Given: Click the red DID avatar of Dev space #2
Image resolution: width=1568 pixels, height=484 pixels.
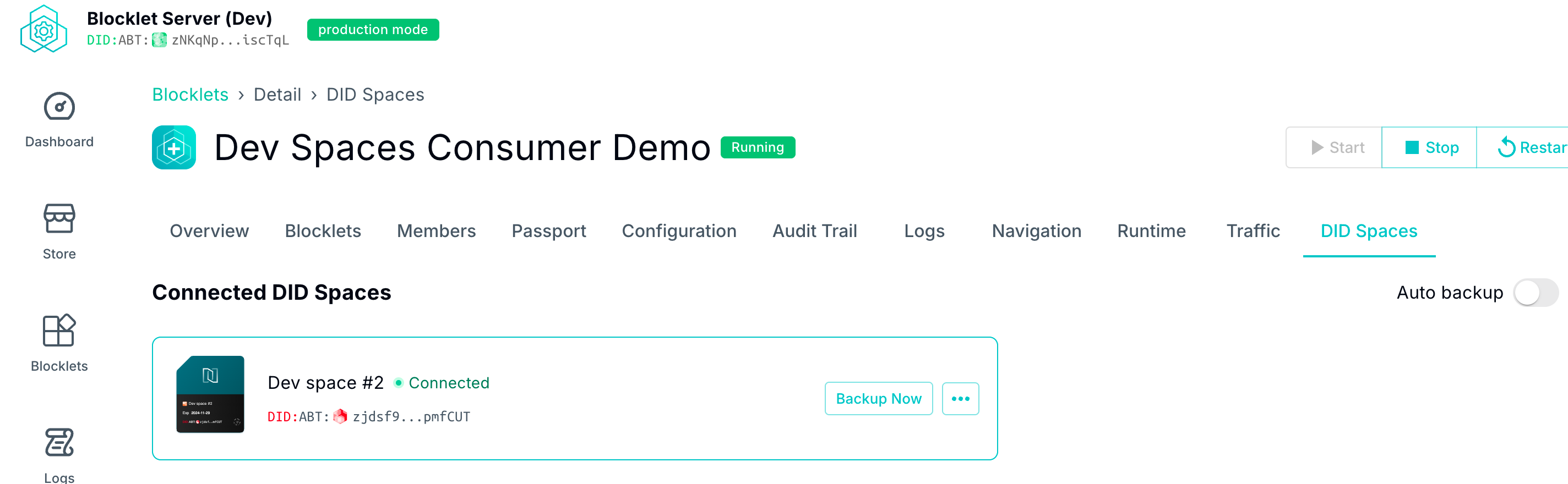Looking at the screenshot, I should 340,416.
